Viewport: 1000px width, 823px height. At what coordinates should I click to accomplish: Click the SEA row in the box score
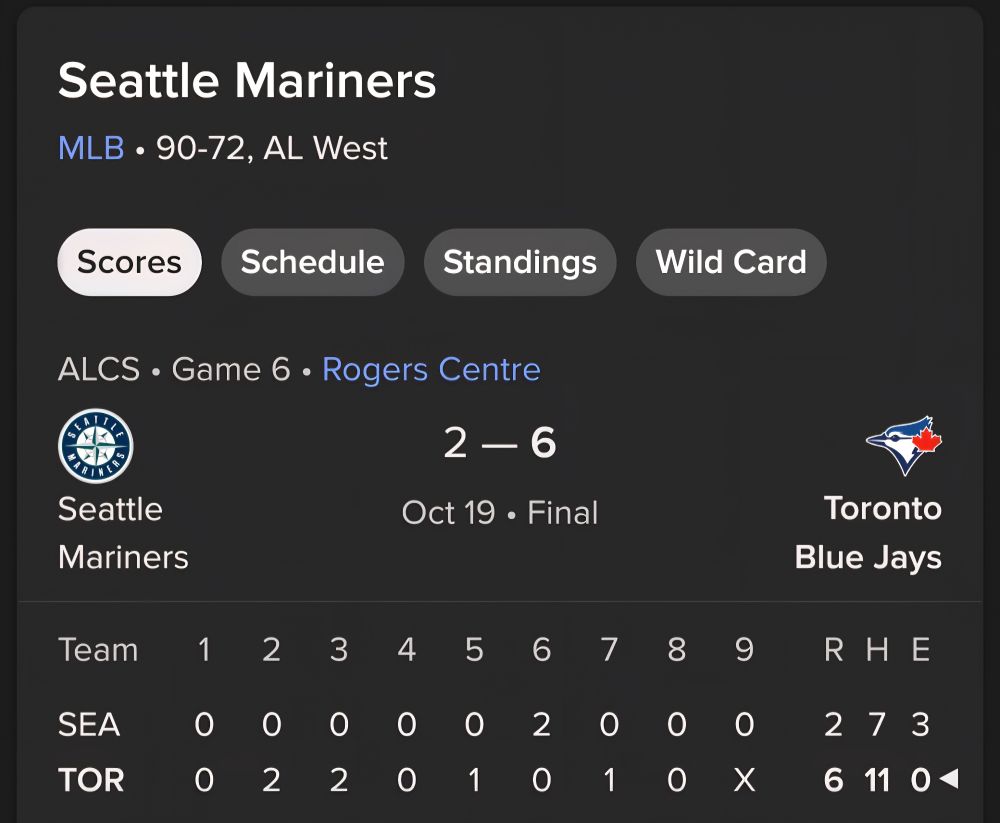[x=90, y=725]
